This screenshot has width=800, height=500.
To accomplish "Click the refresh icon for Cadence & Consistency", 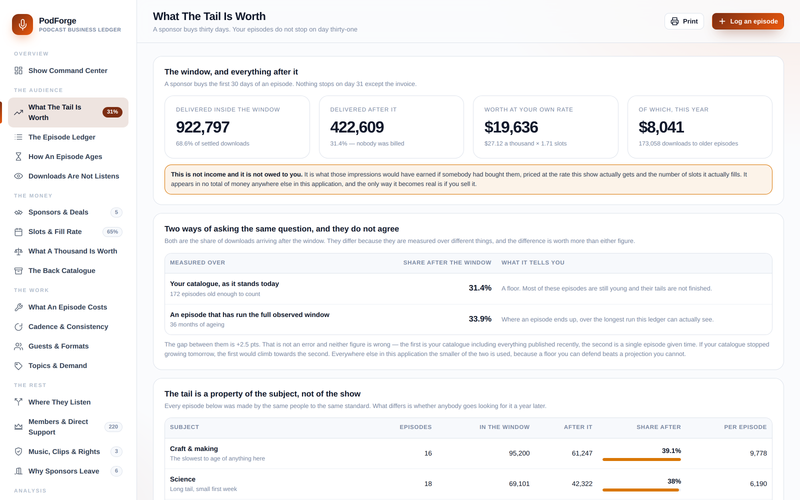I will click(x=18, y=327).
